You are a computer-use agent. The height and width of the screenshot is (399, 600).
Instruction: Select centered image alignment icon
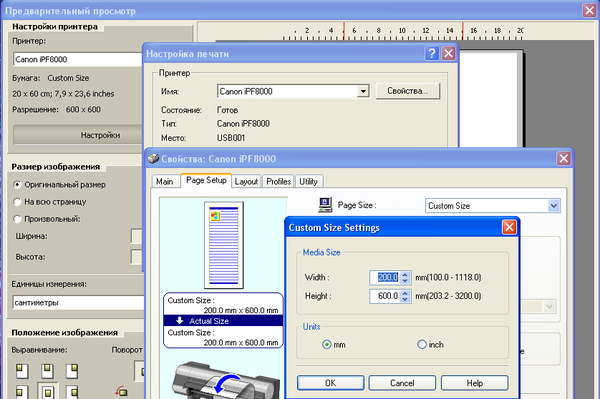[47, 392]
